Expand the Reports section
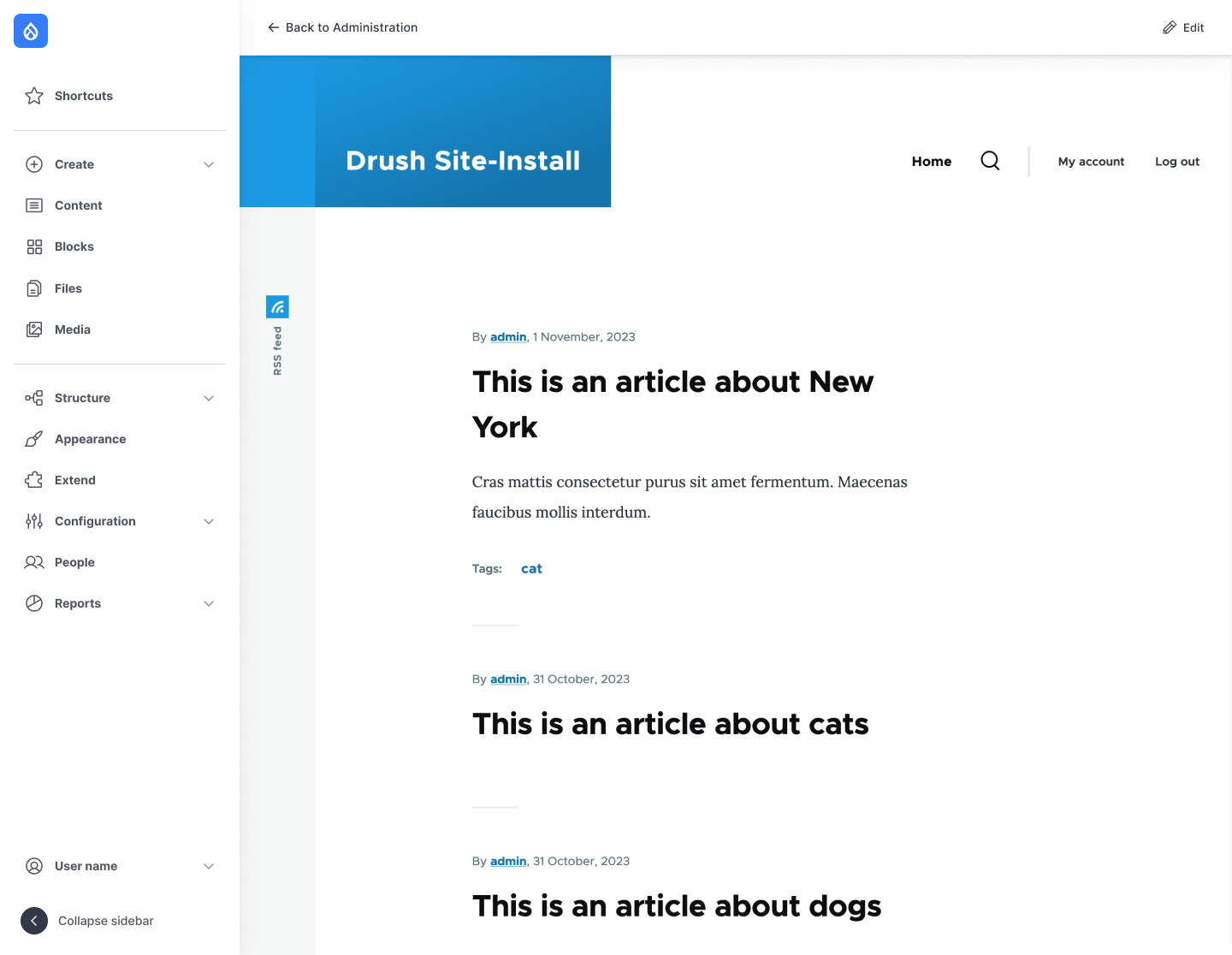The image size is (1232, 955). [x=209, y=603]
